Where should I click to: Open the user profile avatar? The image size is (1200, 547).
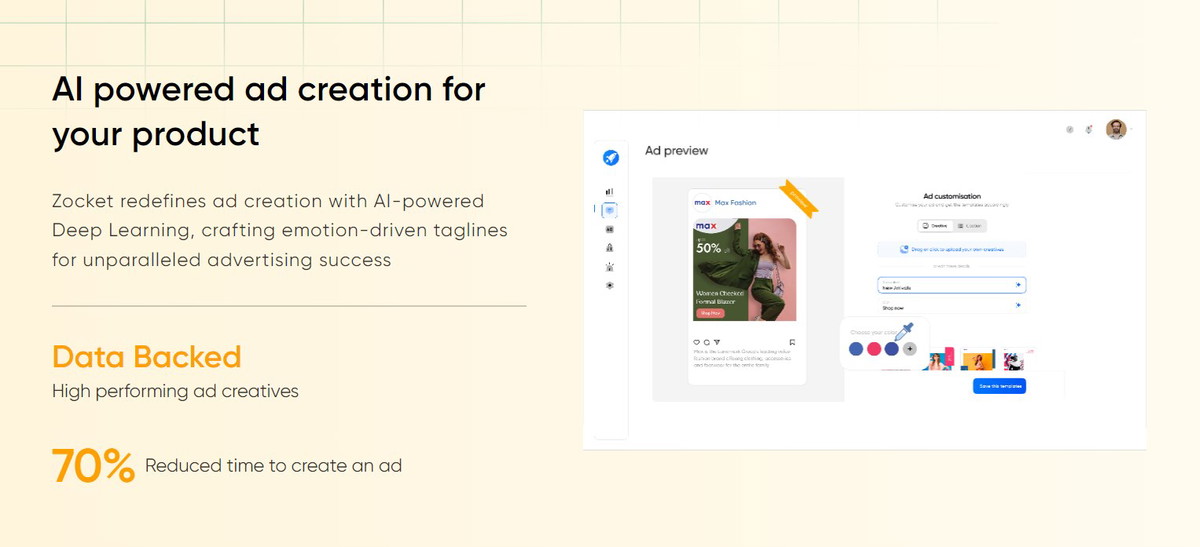[1116, 129]
